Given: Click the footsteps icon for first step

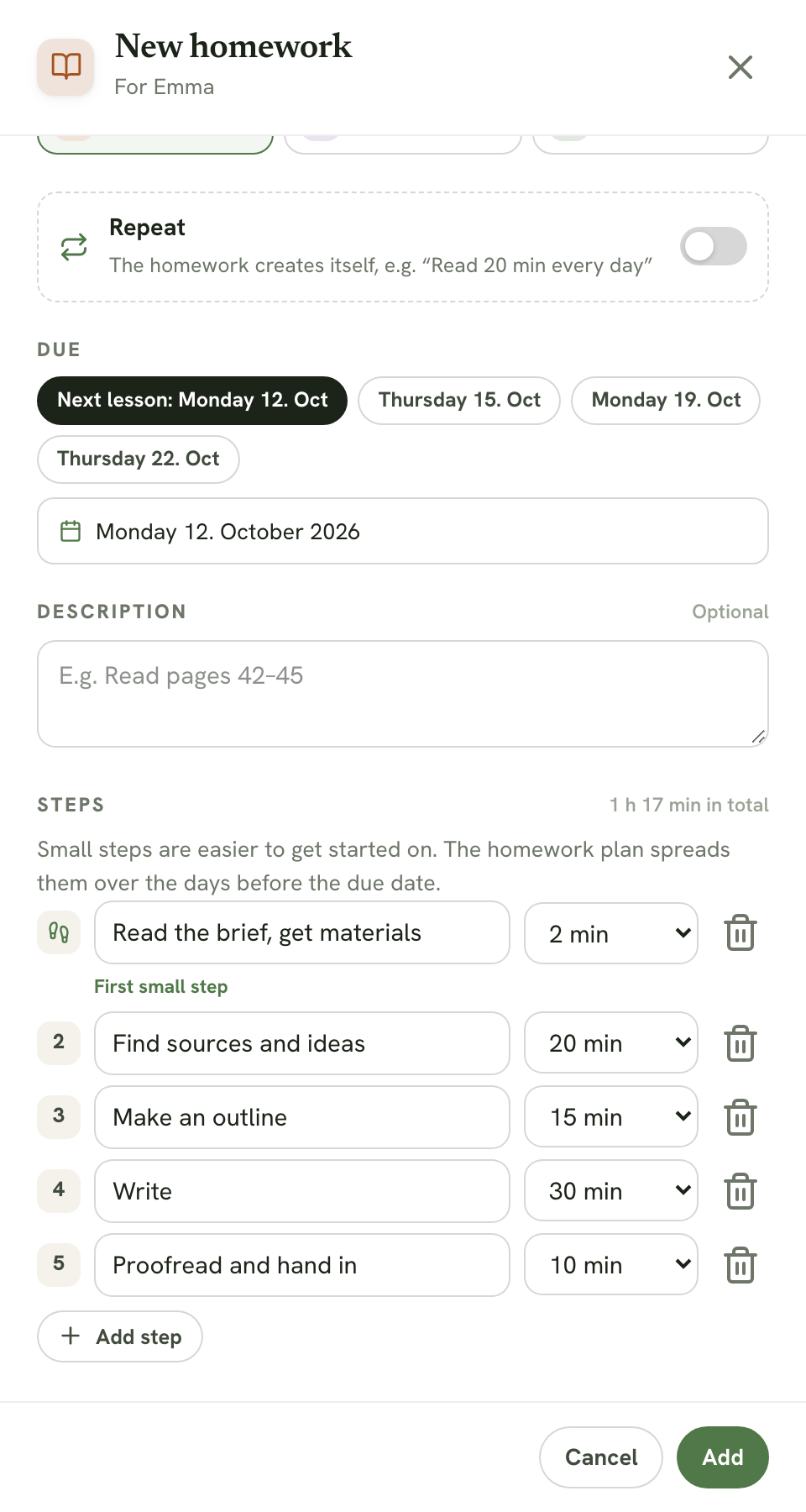Looking at the screenshot, I should pyautogui.click(x=59, y=932).
